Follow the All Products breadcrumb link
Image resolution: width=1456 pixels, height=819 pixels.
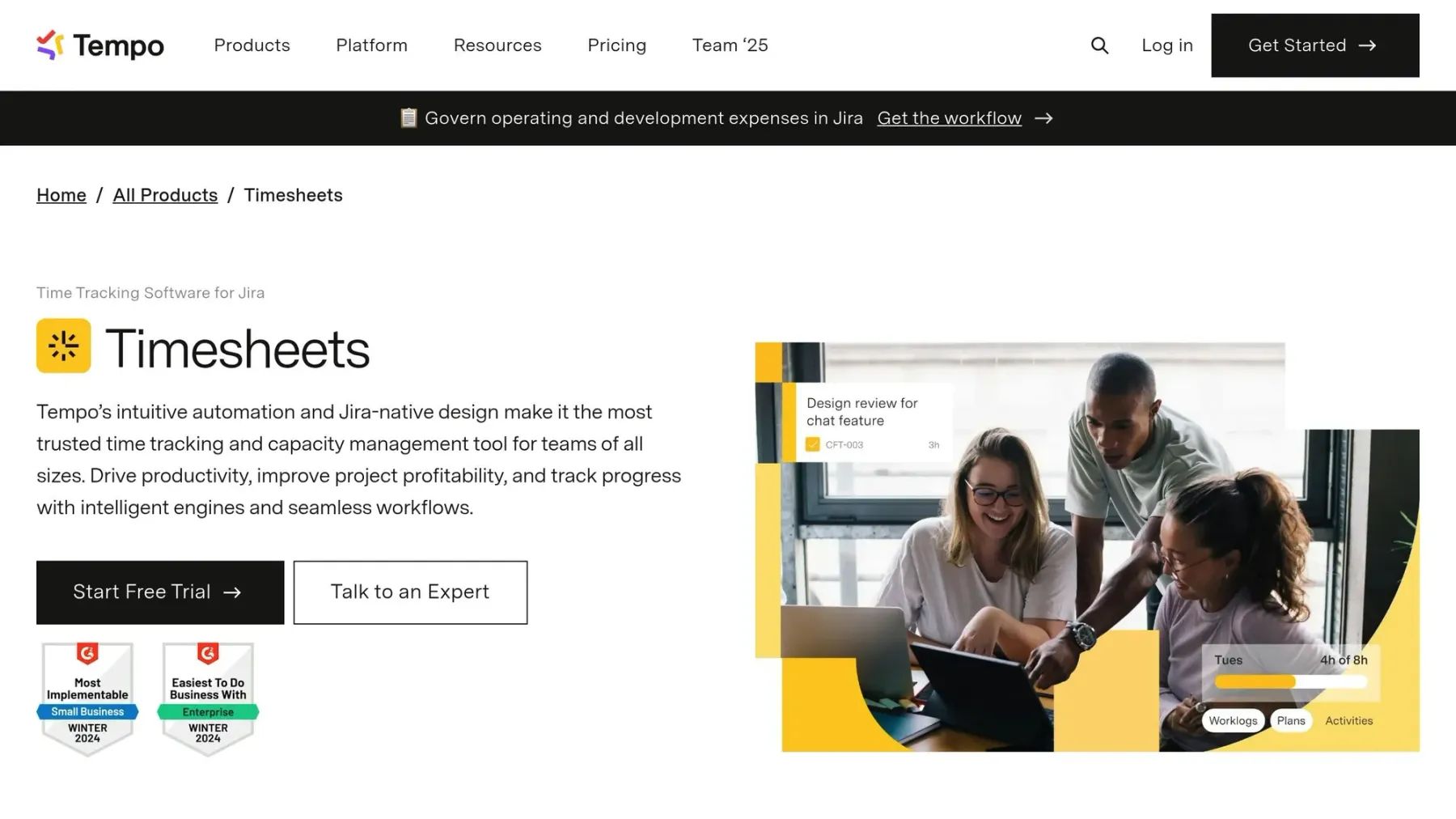(165, 195)
